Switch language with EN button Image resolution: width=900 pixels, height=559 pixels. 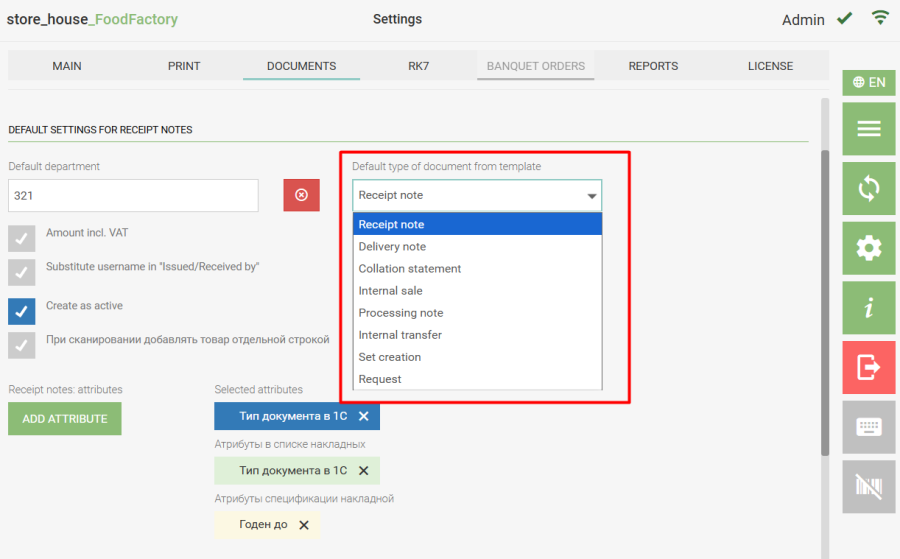tap(868, 82)
